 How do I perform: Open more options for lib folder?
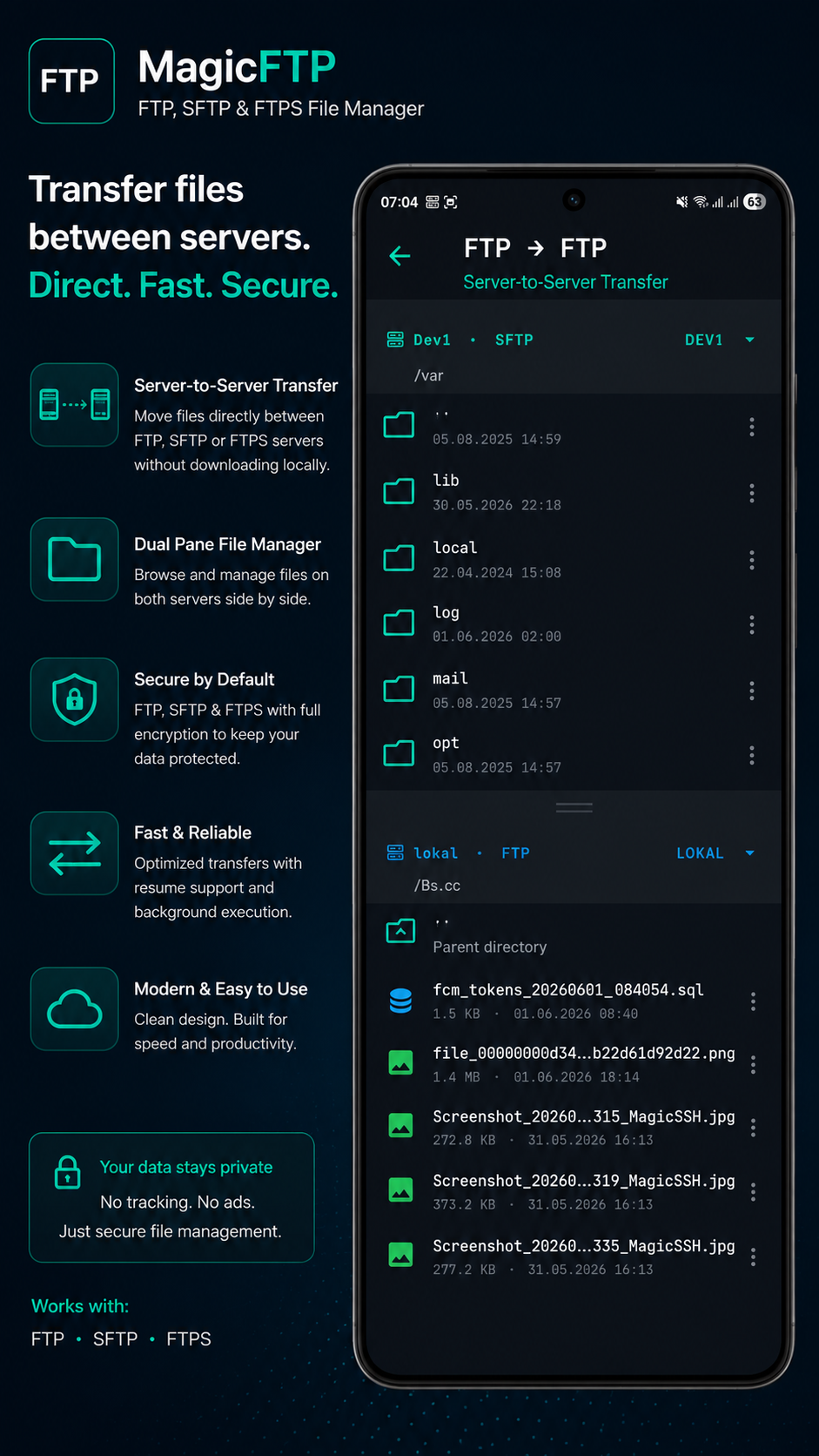(x=752, y=493)
